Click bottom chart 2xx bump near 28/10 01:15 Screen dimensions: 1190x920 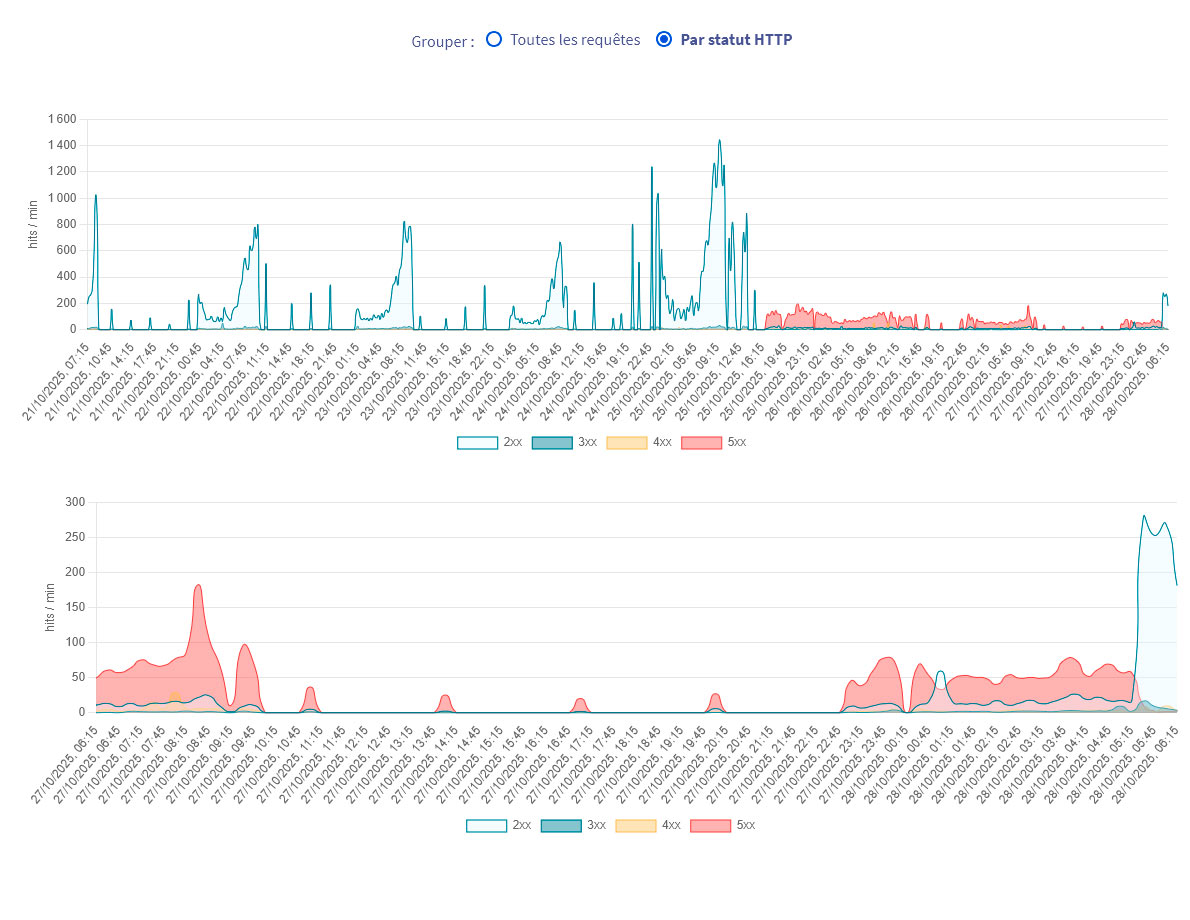click(x=939, y=673)
